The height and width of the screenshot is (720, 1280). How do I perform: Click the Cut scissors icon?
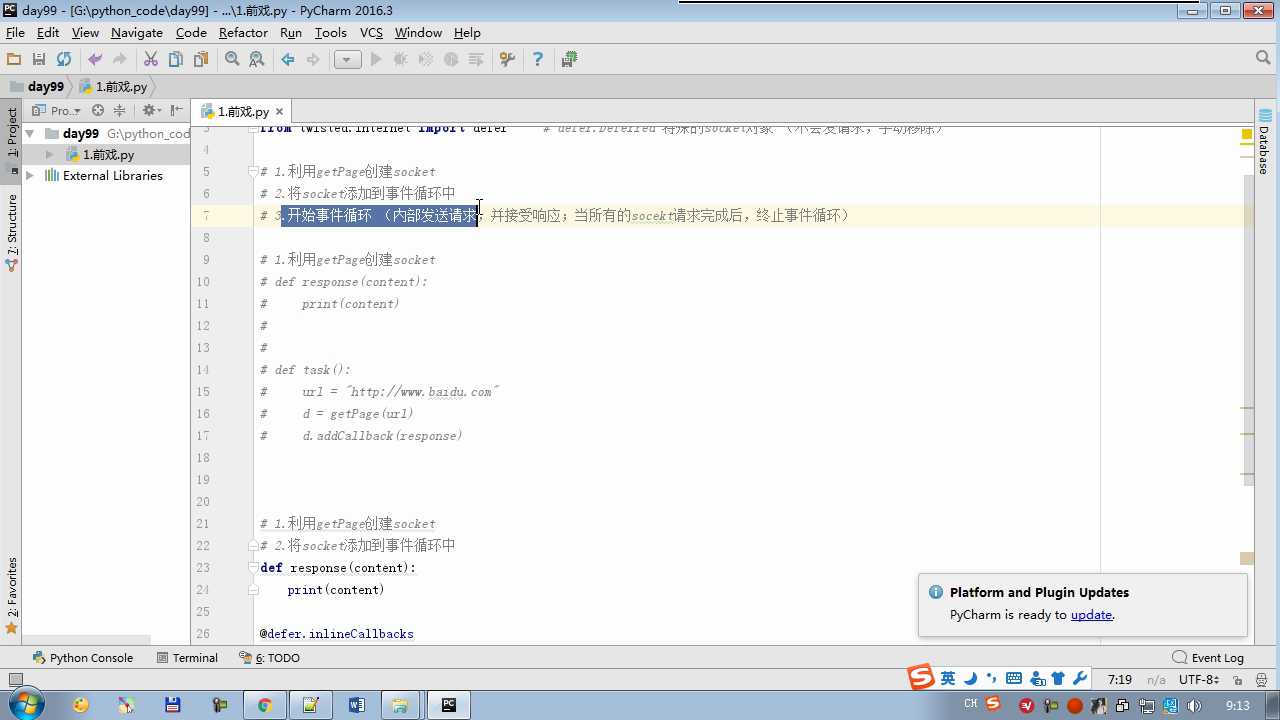(151, 60)
